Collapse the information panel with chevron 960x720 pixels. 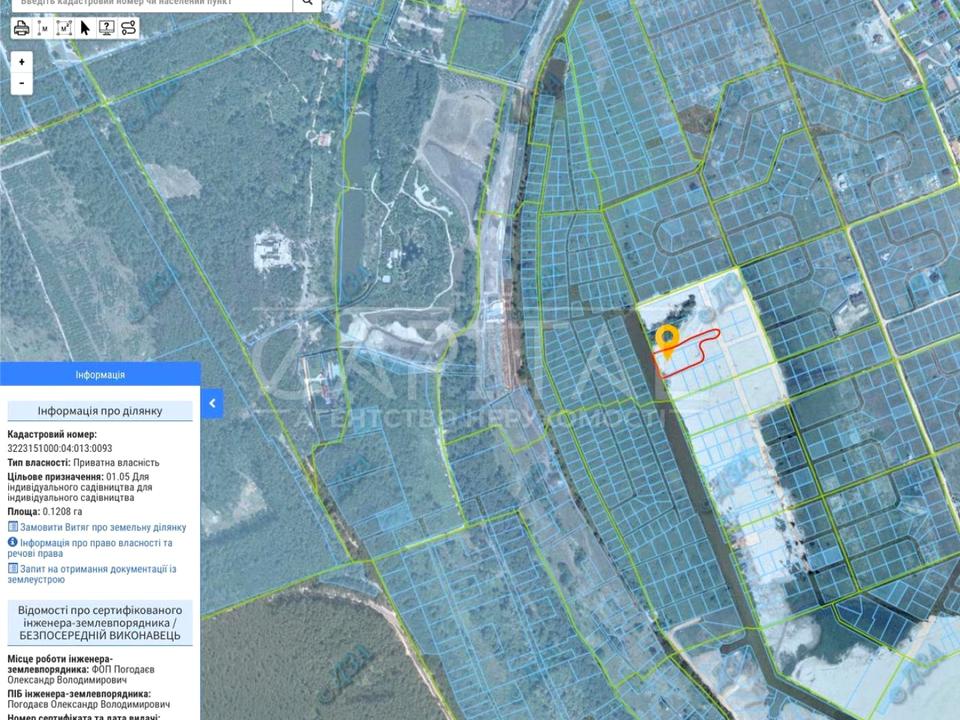pos(212,404)
